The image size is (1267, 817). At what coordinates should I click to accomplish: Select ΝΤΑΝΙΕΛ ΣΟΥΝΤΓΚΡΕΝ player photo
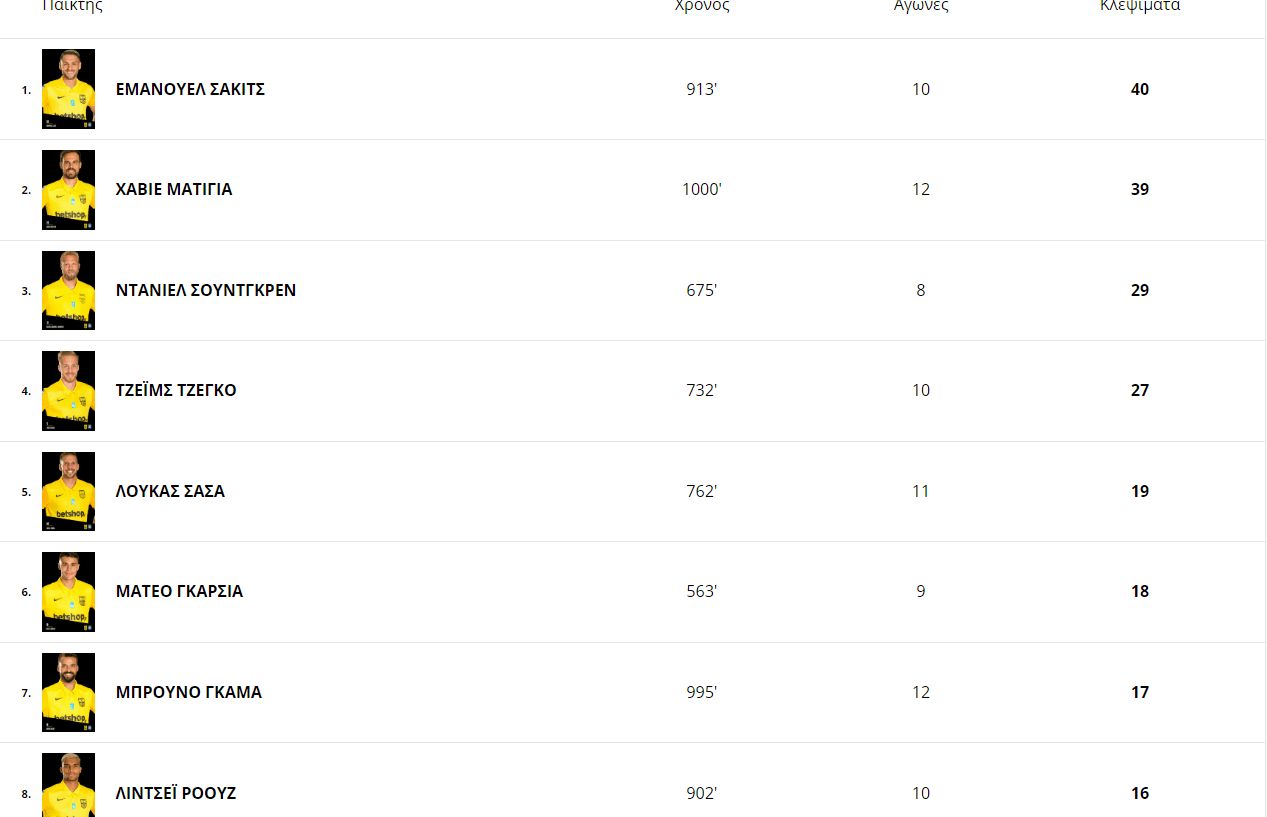tap(68, 290)
